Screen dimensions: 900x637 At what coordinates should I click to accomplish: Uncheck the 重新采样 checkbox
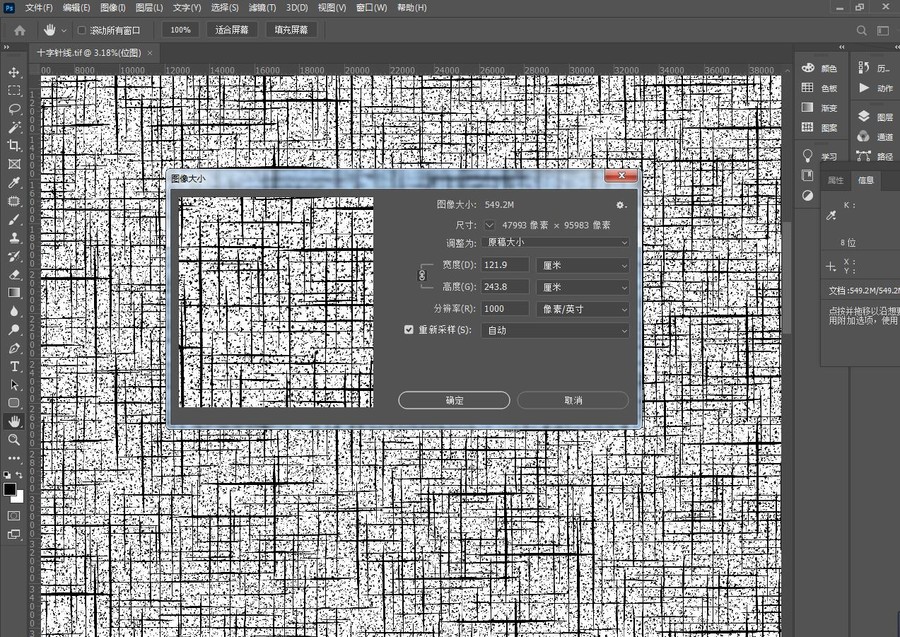(x=409, y=329)
